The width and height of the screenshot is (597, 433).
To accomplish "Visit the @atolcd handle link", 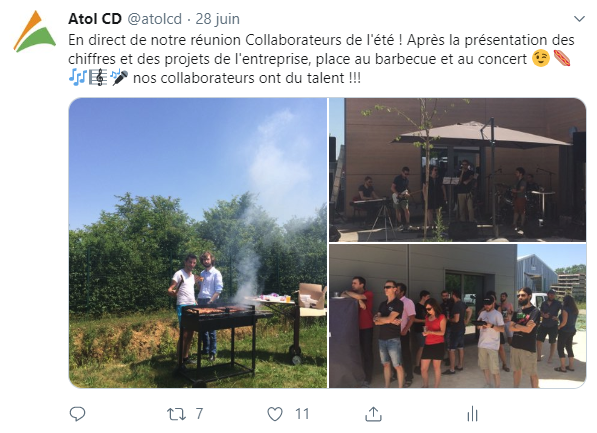I will (154, 19).
